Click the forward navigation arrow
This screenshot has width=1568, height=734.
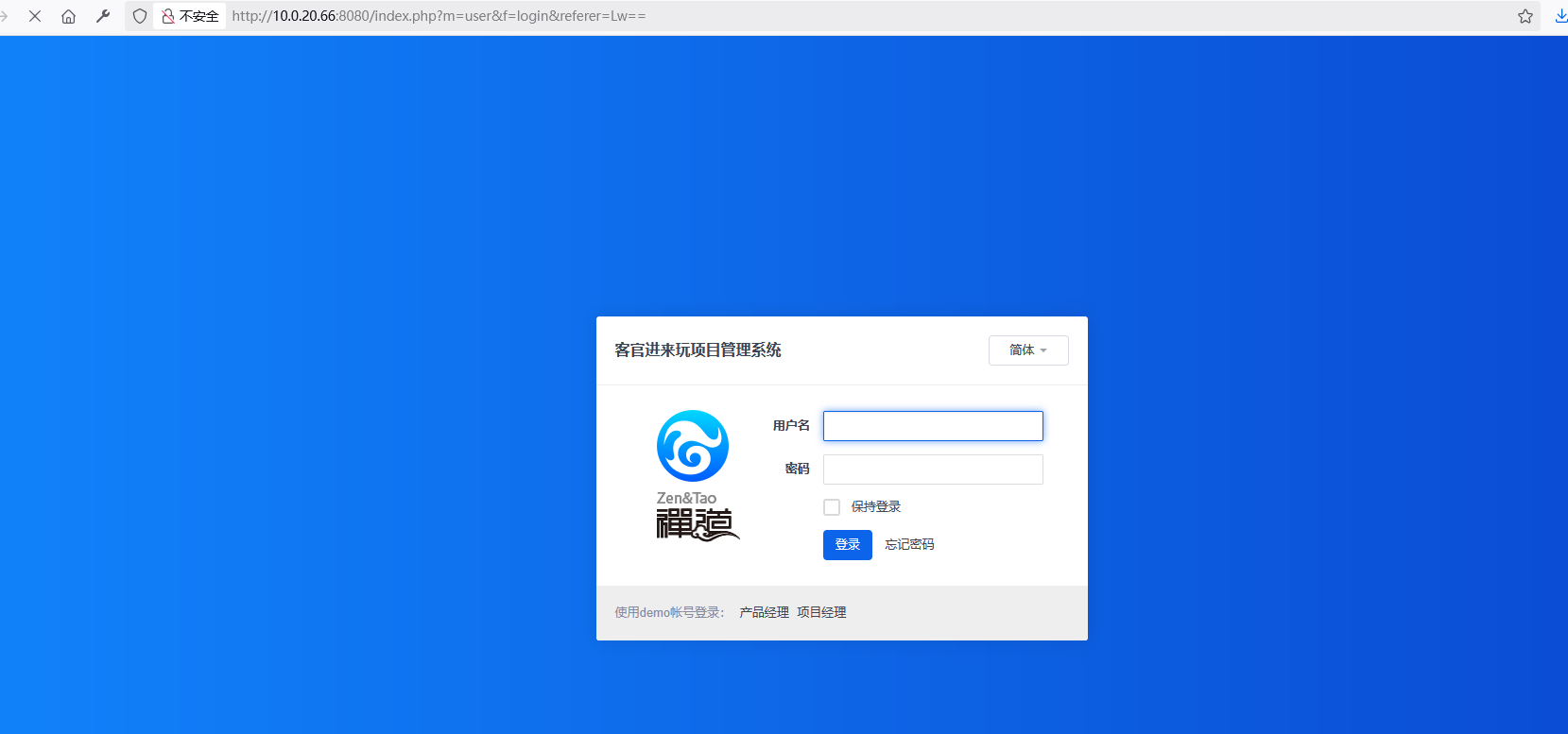pyautogui.click(x=5, y=16)
